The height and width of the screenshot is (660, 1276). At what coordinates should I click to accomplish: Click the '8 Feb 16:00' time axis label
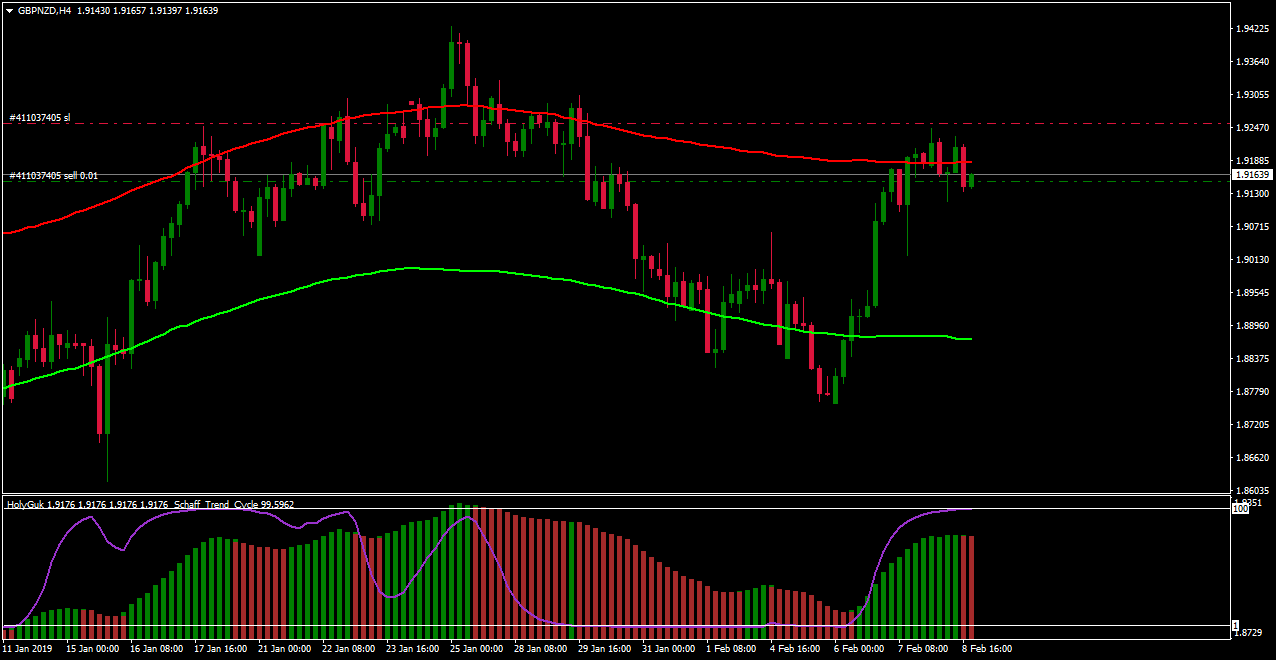point(988,649)
